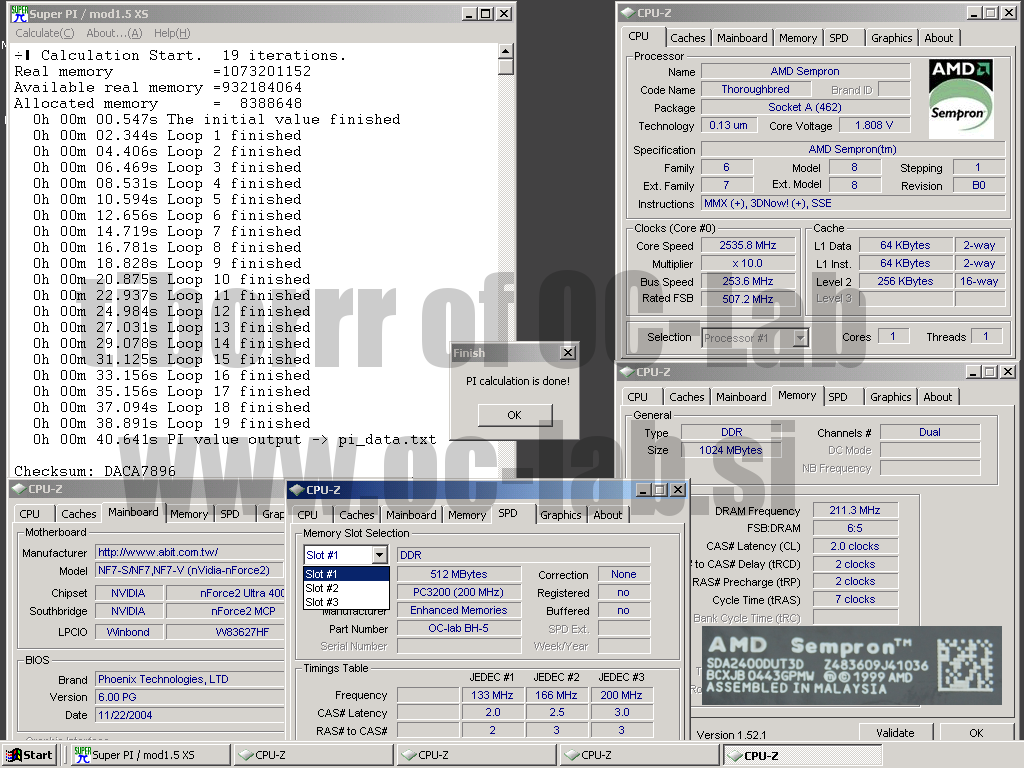Screen dimensions: 1024x768
Task: Click the CPU-Z icon in SPD window title
Action: point(296,490)
